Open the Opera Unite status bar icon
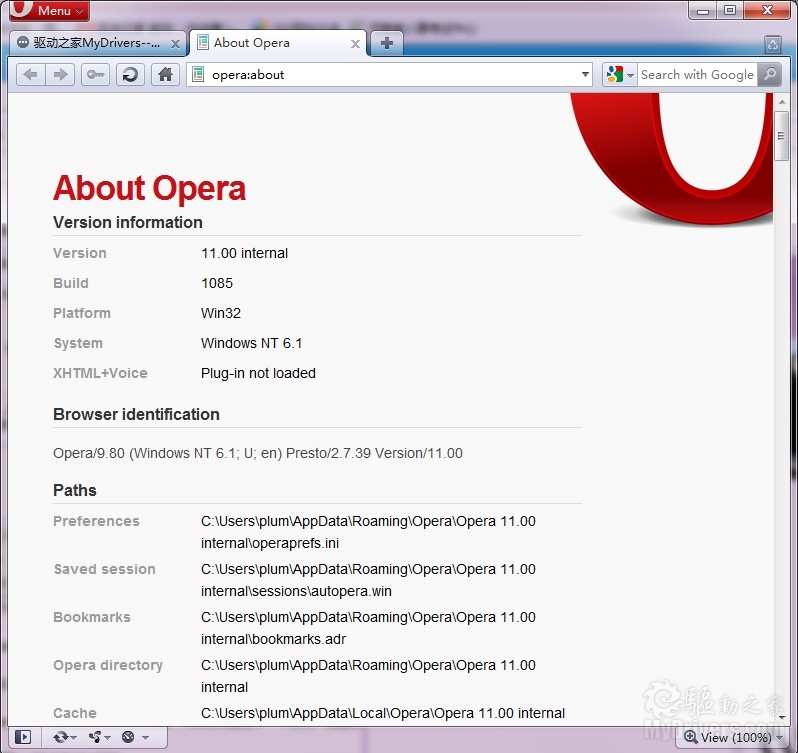The width and height of the screenshot is (798, 753). point(99,737)
